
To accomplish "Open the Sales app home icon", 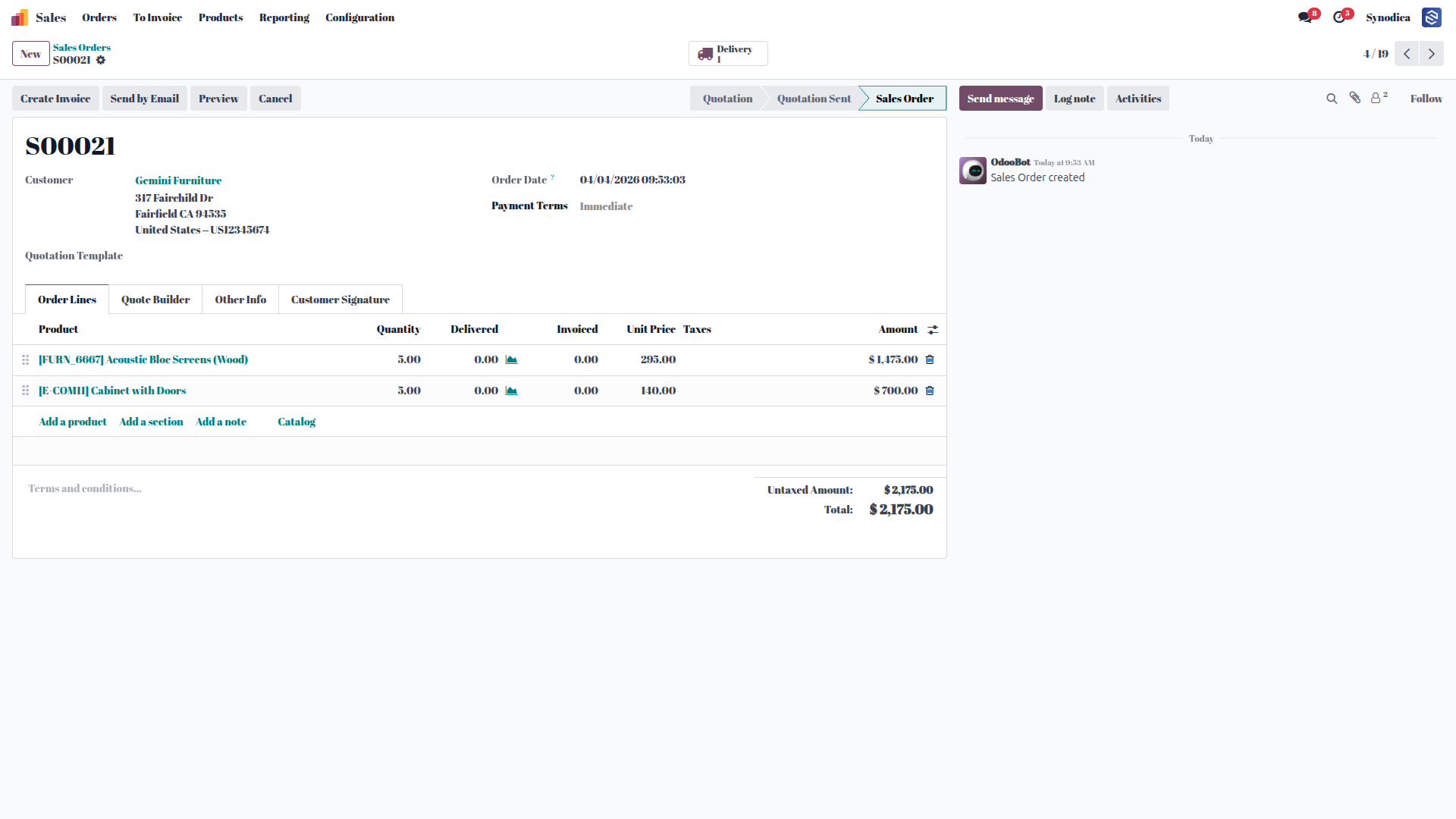I will (20, 17).
